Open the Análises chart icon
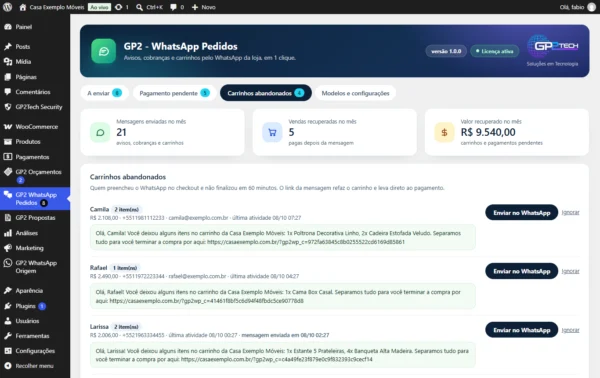The height and width of the screenshot is (378, 600). tap(8, 233)
